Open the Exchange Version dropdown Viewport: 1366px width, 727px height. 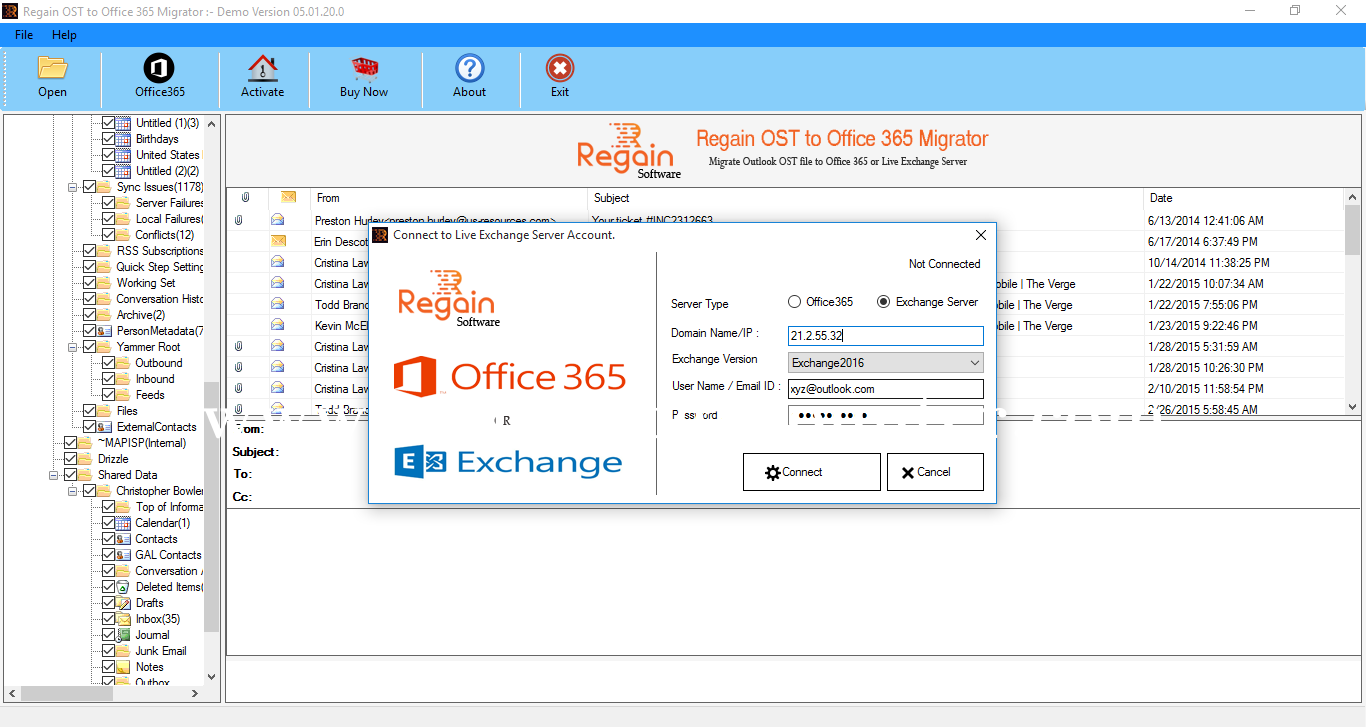(885, 363)
